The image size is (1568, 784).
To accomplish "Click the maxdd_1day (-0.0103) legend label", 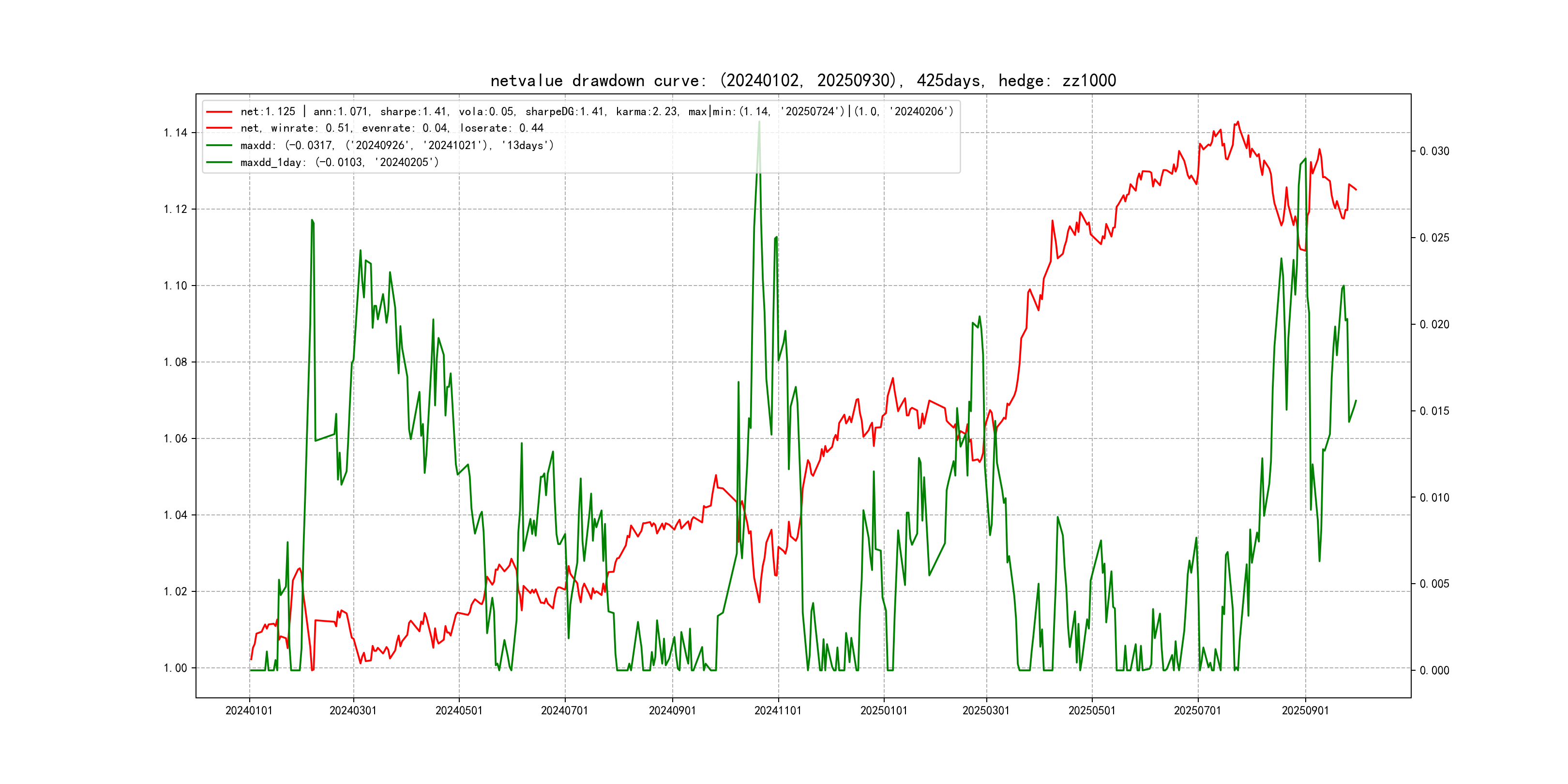I will pyautogui.click(x=339, y=163).
